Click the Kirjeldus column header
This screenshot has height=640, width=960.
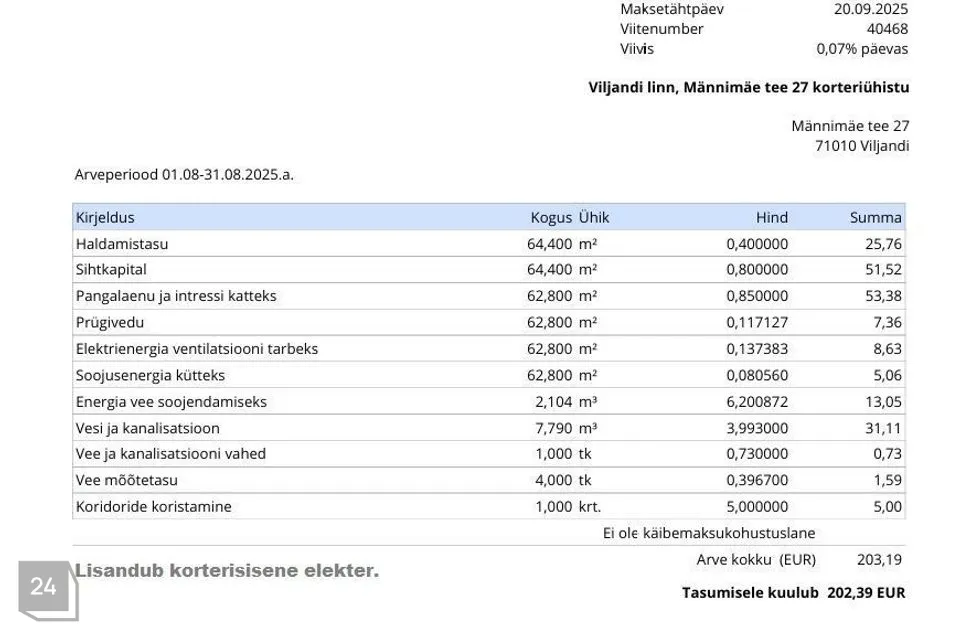tap(105, 217)
